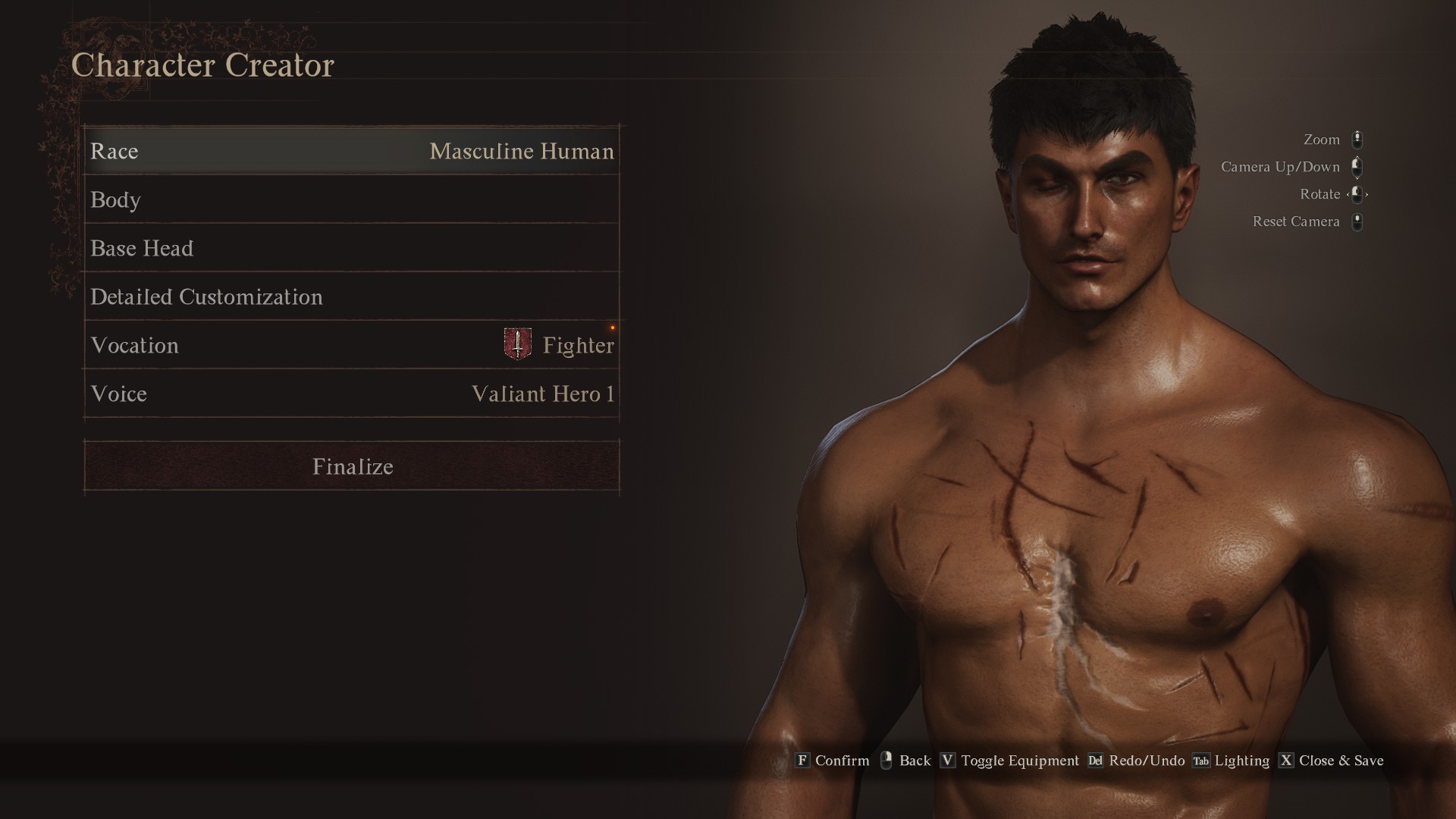Open the Body menu entry
Image resolution: width=1456 pixels, height=819 pixels.
(x=352, y=199)
